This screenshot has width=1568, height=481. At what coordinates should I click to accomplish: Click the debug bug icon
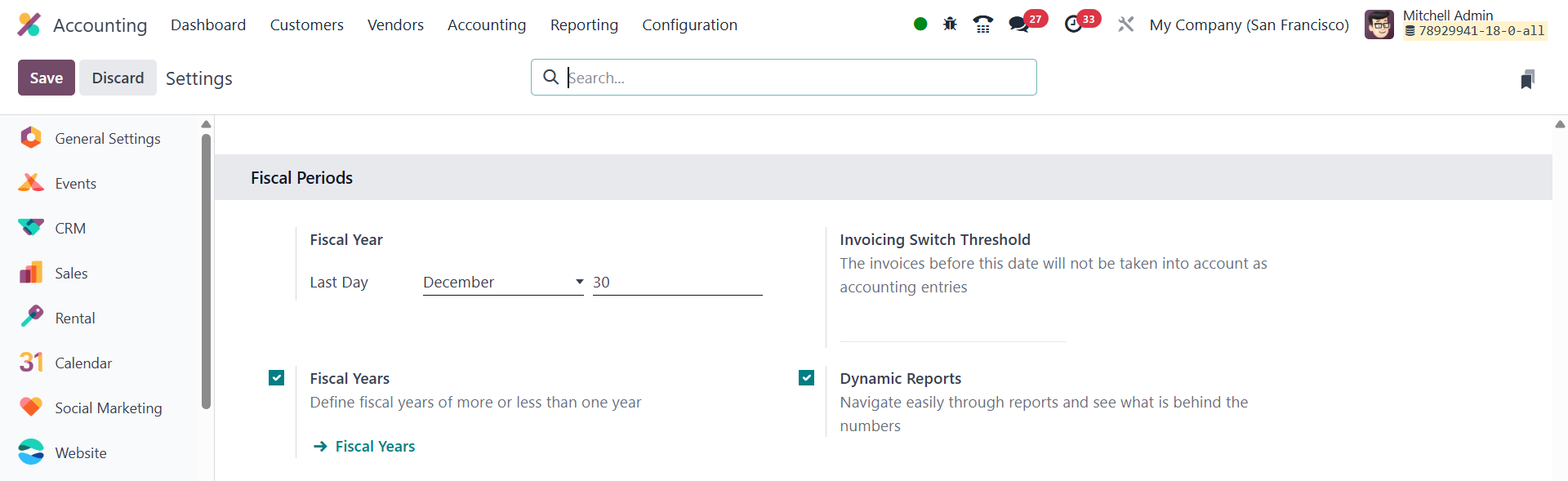click(x=950, y=24)
